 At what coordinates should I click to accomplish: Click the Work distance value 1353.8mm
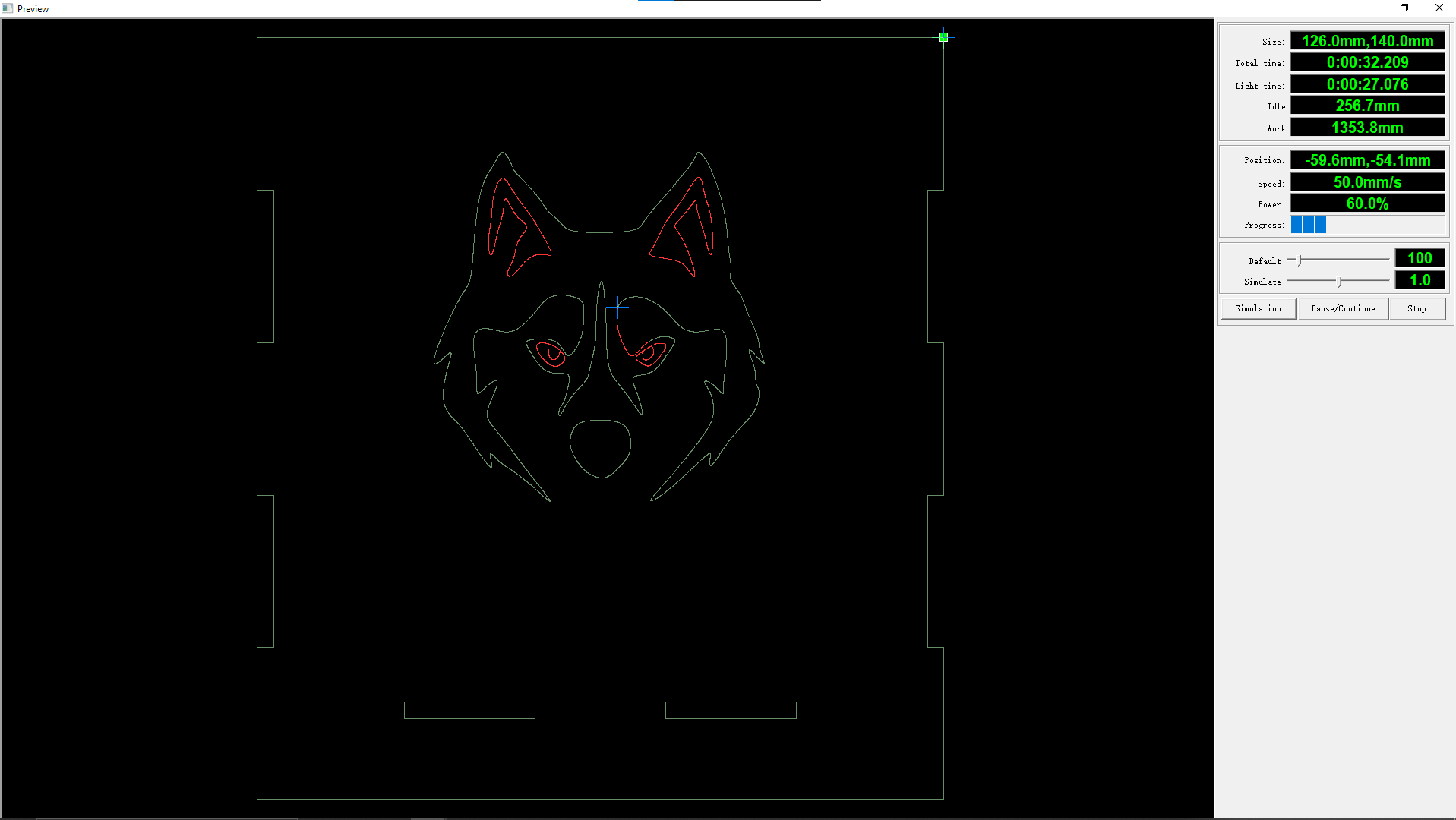coord(1367,128)
